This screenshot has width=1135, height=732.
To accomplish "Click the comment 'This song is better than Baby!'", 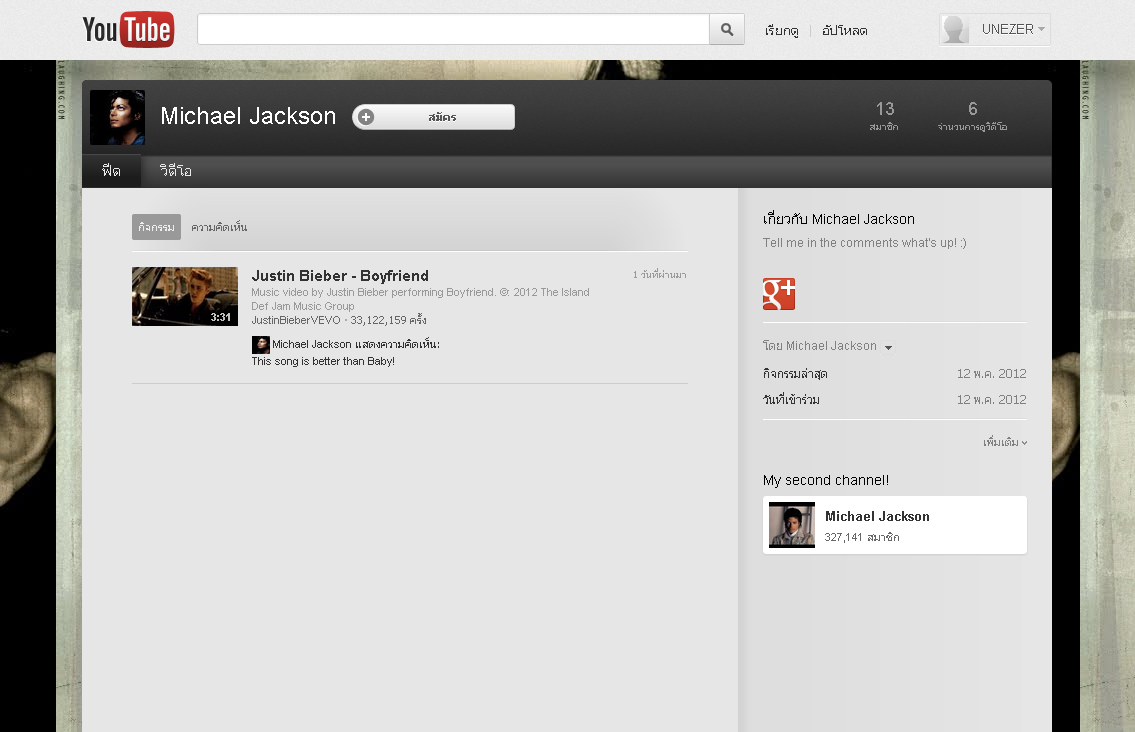I will click(x=323, y=361).
